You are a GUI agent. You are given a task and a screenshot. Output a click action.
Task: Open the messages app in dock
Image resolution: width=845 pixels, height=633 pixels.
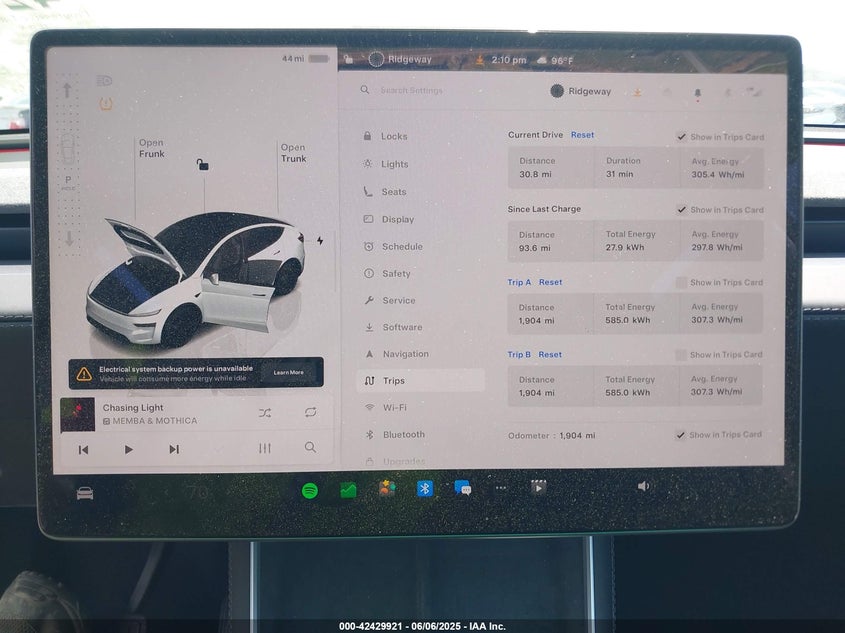(x=462, y=489)
